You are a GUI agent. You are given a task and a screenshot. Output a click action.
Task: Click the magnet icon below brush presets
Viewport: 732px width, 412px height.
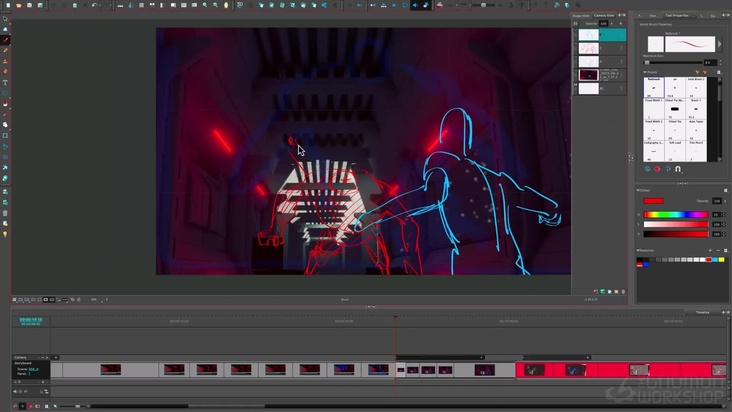(678, 169)
